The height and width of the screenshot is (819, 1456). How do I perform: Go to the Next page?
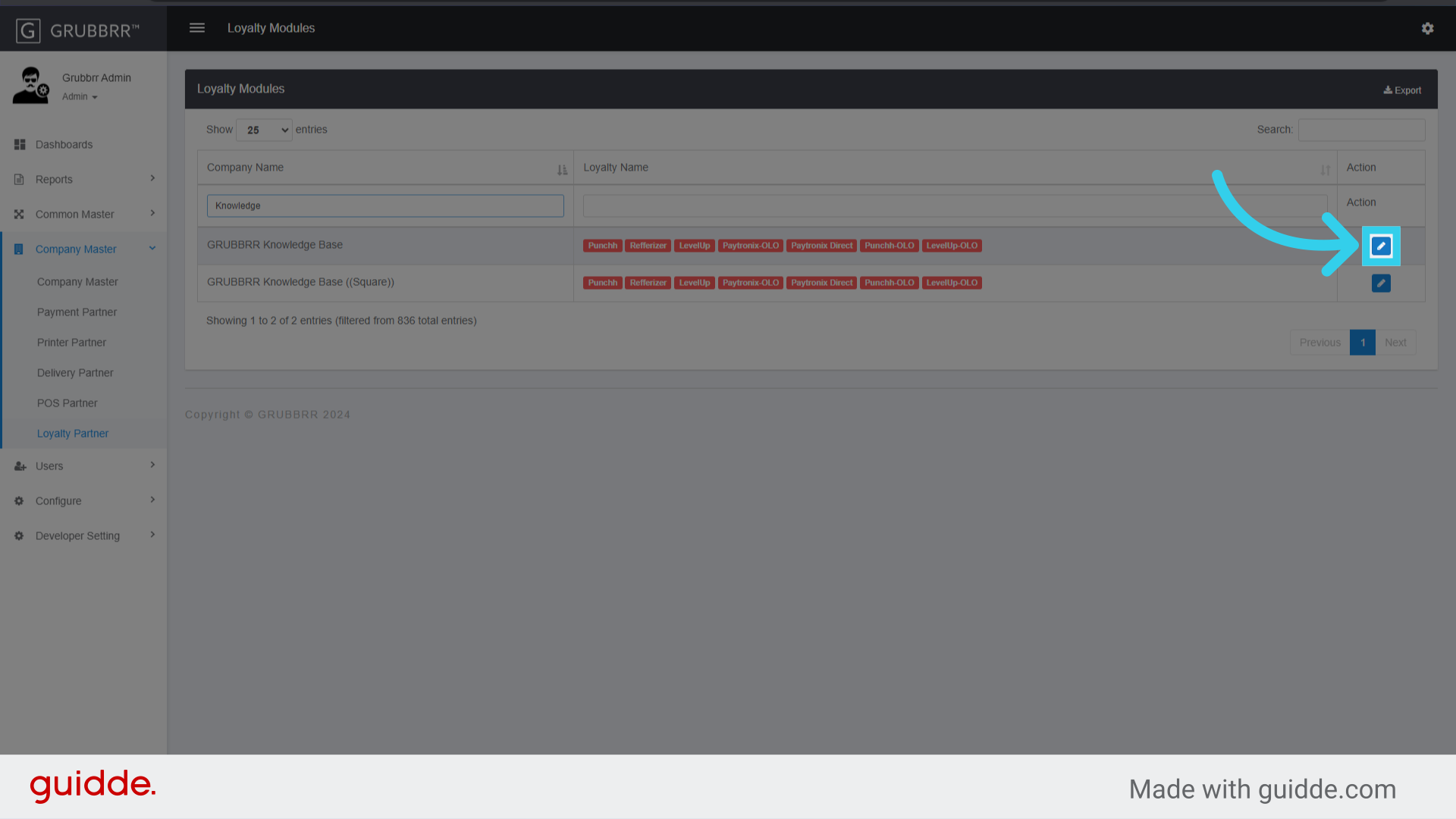coord(1395,343)
